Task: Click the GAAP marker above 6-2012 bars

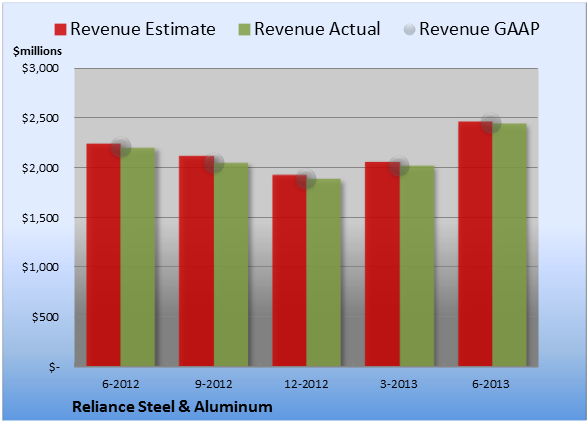Action: 121,147
